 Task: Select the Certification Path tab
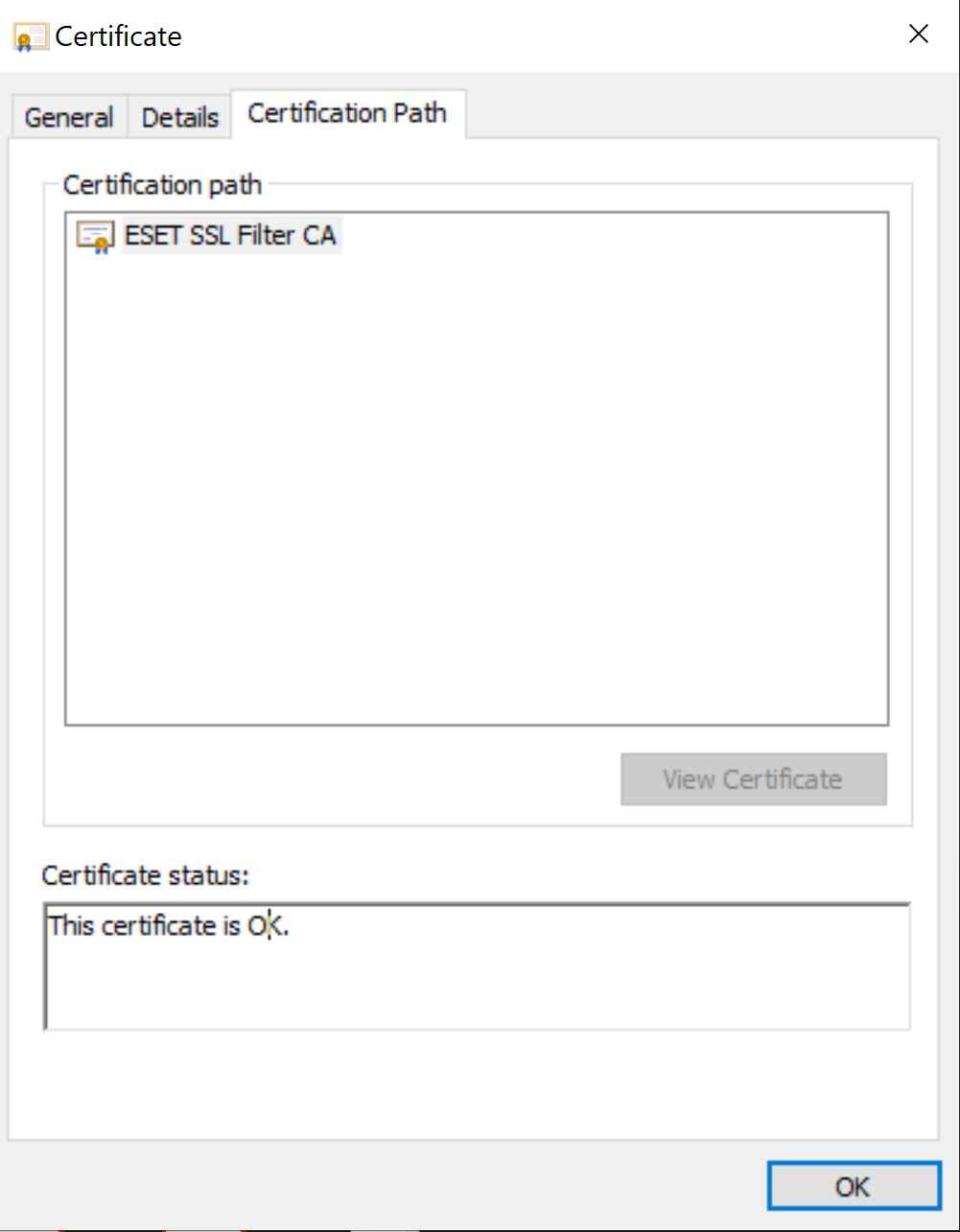347,113
